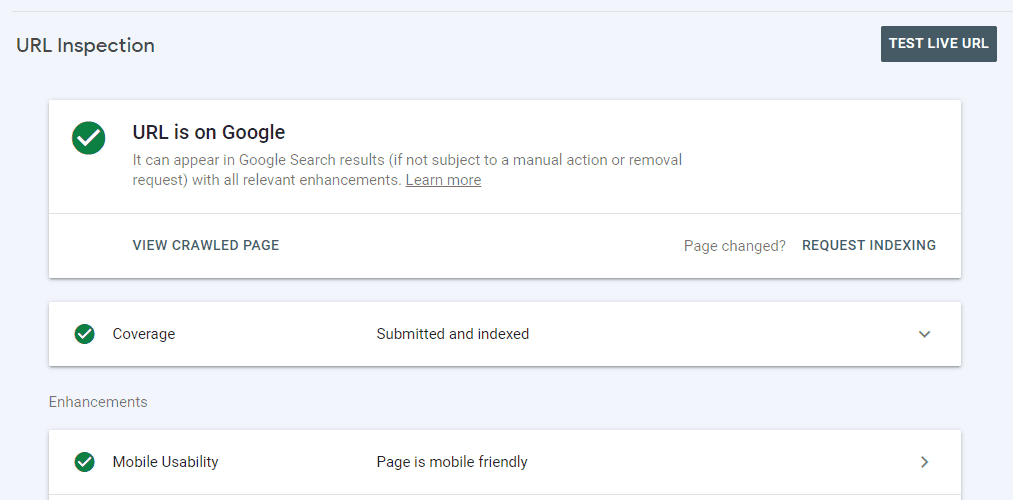Click the Coverage label text
Image resolution: width=1013 pixels, height=500 pixels.
click(143, 334)
